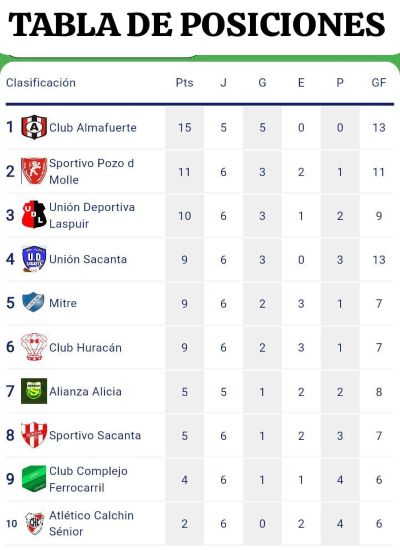Click Club Almafuerte's 15 points cell
Viewport: 400px width, 550px height.
pyautogui.click(x=185, y=127)
